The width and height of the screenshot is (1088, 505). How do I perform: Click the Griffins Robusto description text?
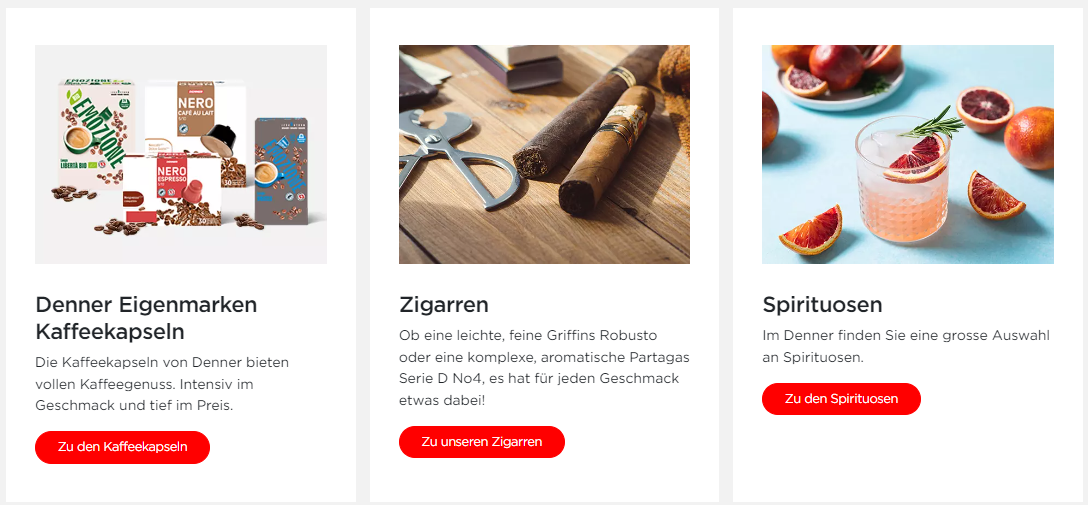[x=544, y=368]
